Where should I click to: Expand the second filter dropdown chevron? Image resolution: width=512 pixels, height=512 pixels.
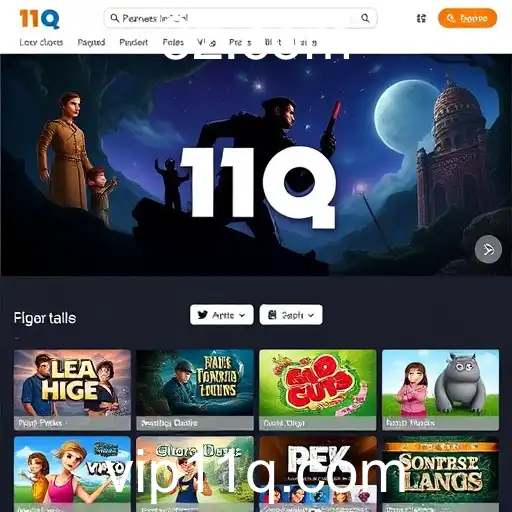(x=311, y=315)
